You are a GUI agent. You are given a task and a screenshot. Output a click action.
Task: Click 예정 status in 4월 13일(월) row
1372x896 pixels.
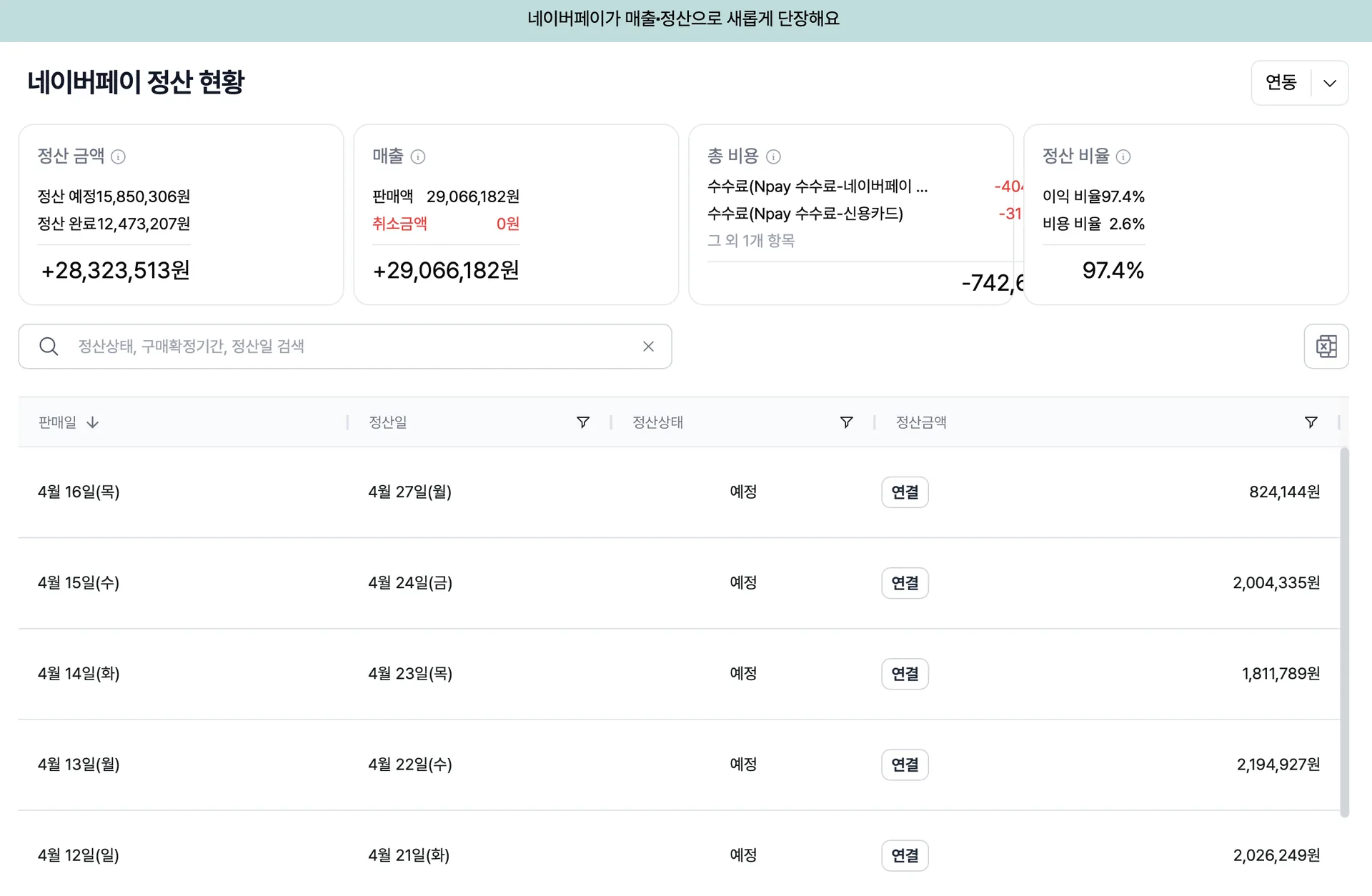(743, 764)
